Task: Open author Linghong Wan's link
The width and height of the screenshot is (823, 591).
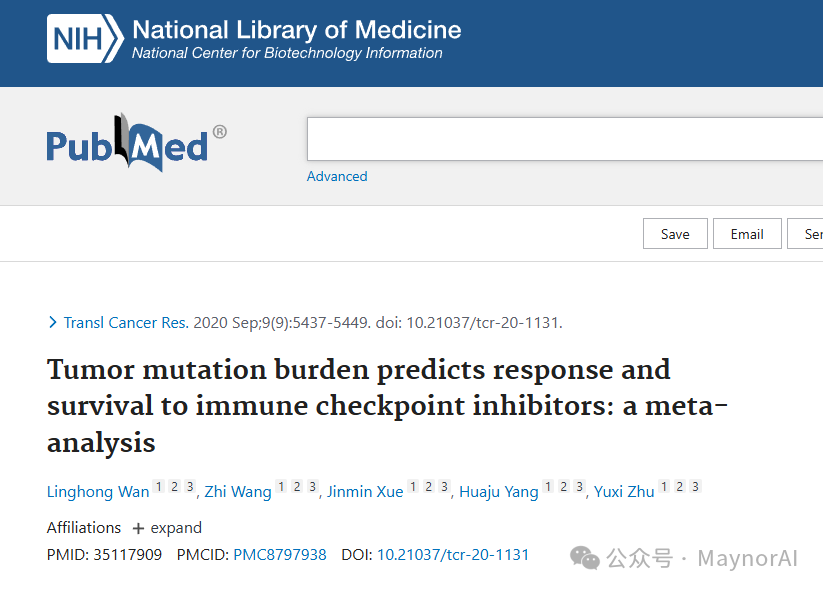Action: click(98, 492)
